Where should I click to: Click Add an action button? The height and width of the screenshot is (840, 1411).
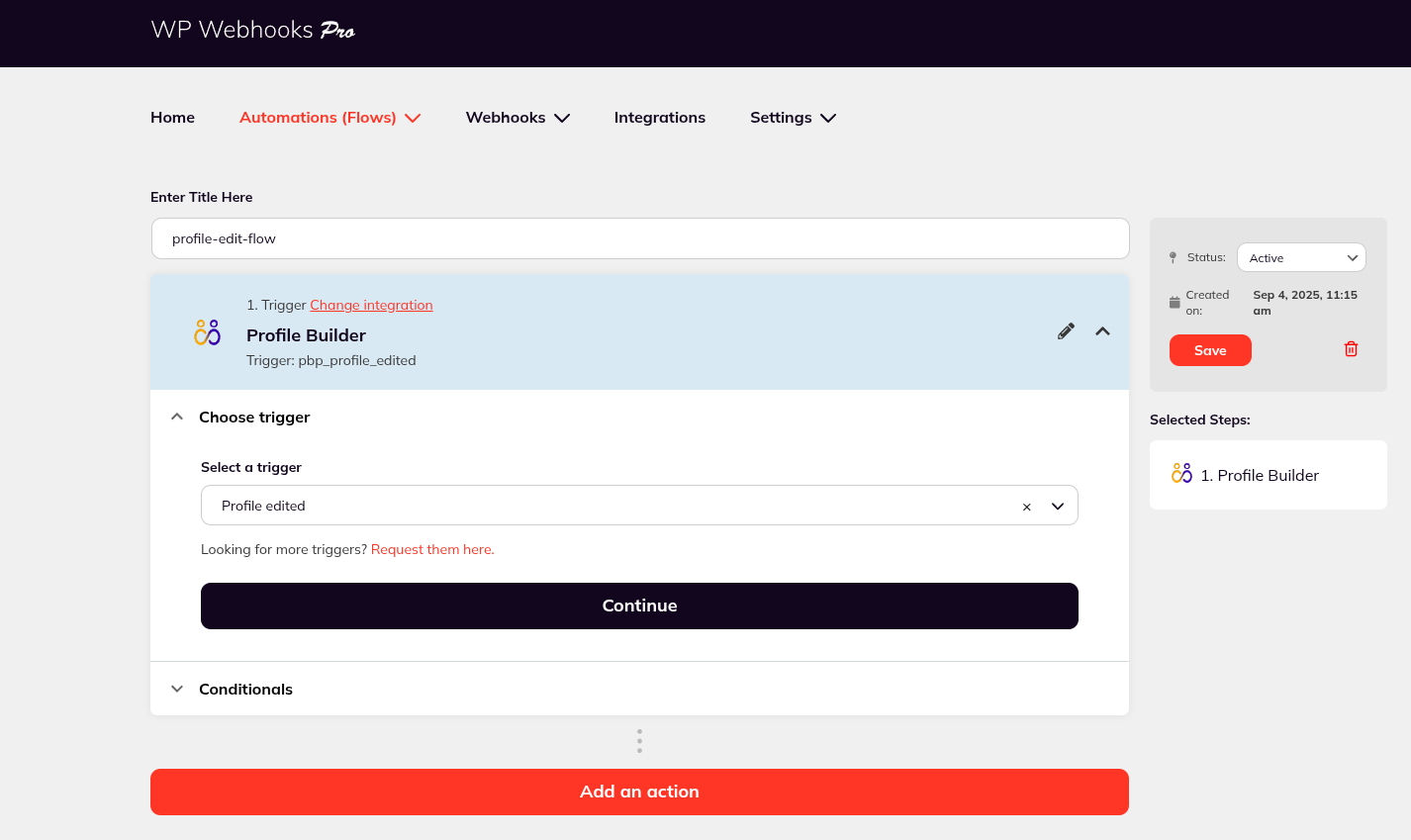(639, 792)
